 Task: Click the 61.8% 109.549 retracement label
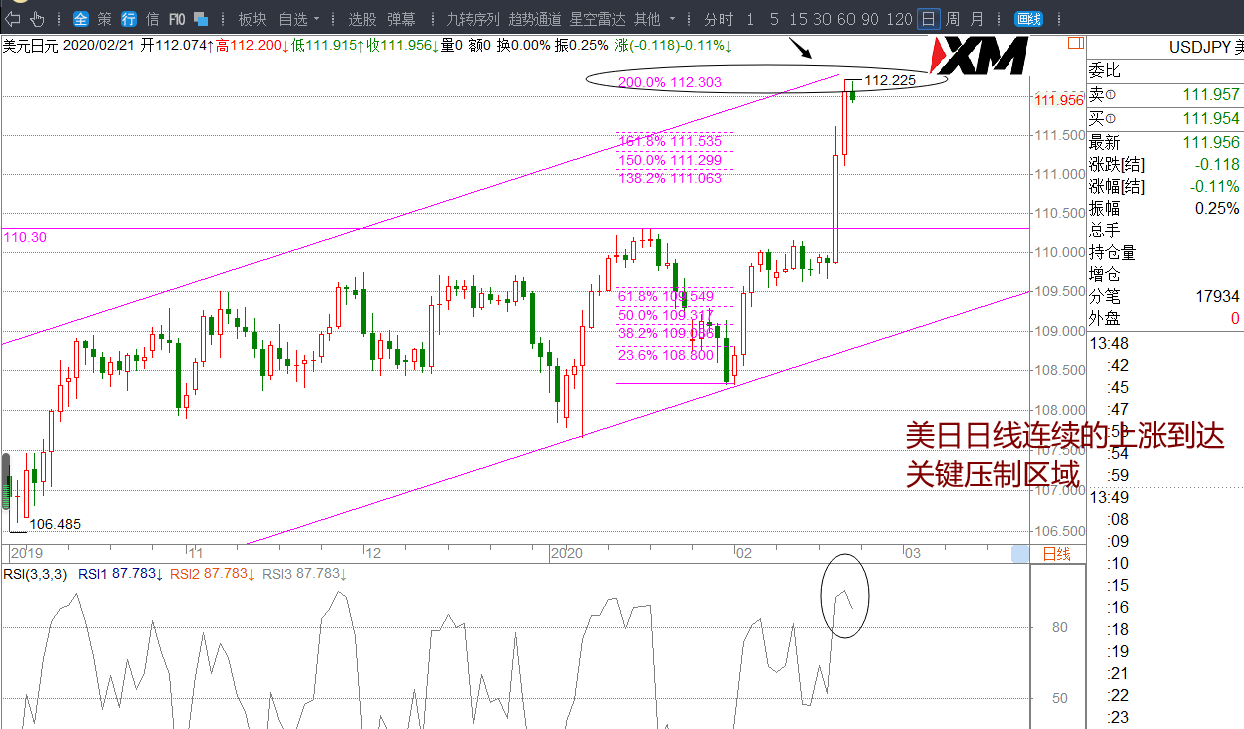point(666,297)
